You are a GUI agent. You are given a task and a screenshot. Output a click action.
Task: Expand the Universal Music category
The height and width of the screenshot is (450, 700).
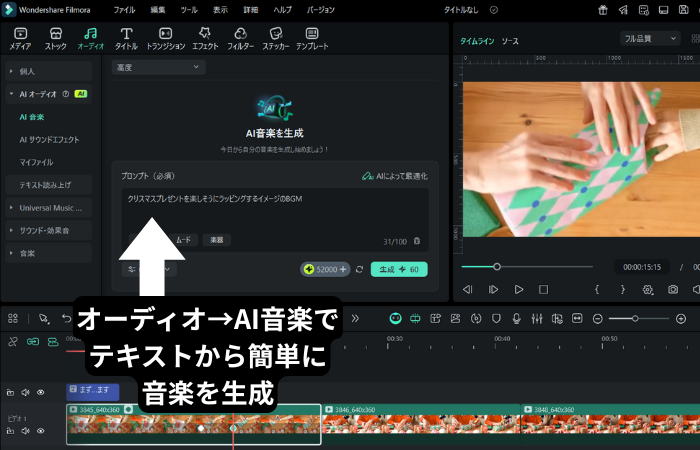[49, 208]
